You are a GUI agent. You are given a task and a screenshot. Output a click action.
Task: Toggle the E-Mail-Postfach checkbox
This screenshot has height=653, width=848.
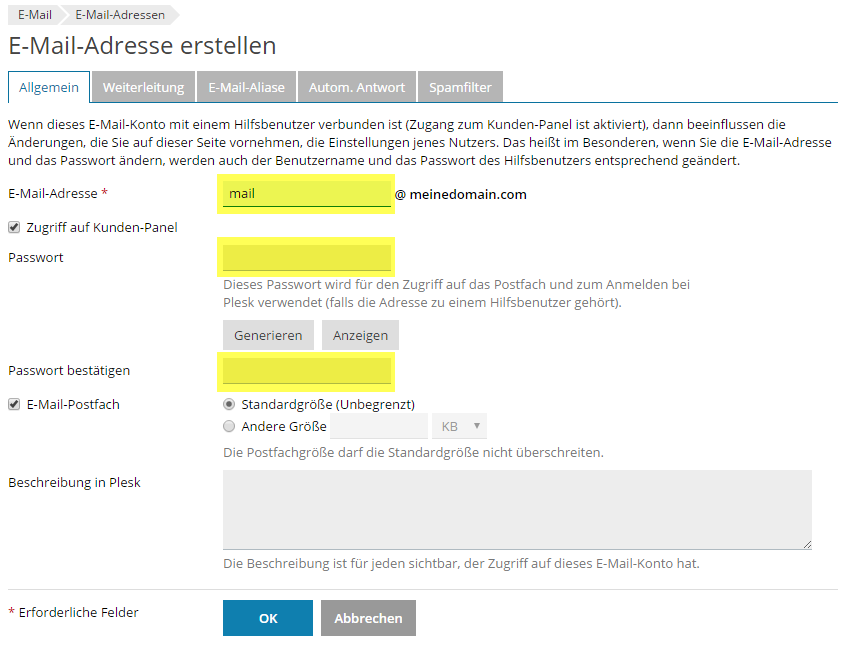[x=14, y=404]
